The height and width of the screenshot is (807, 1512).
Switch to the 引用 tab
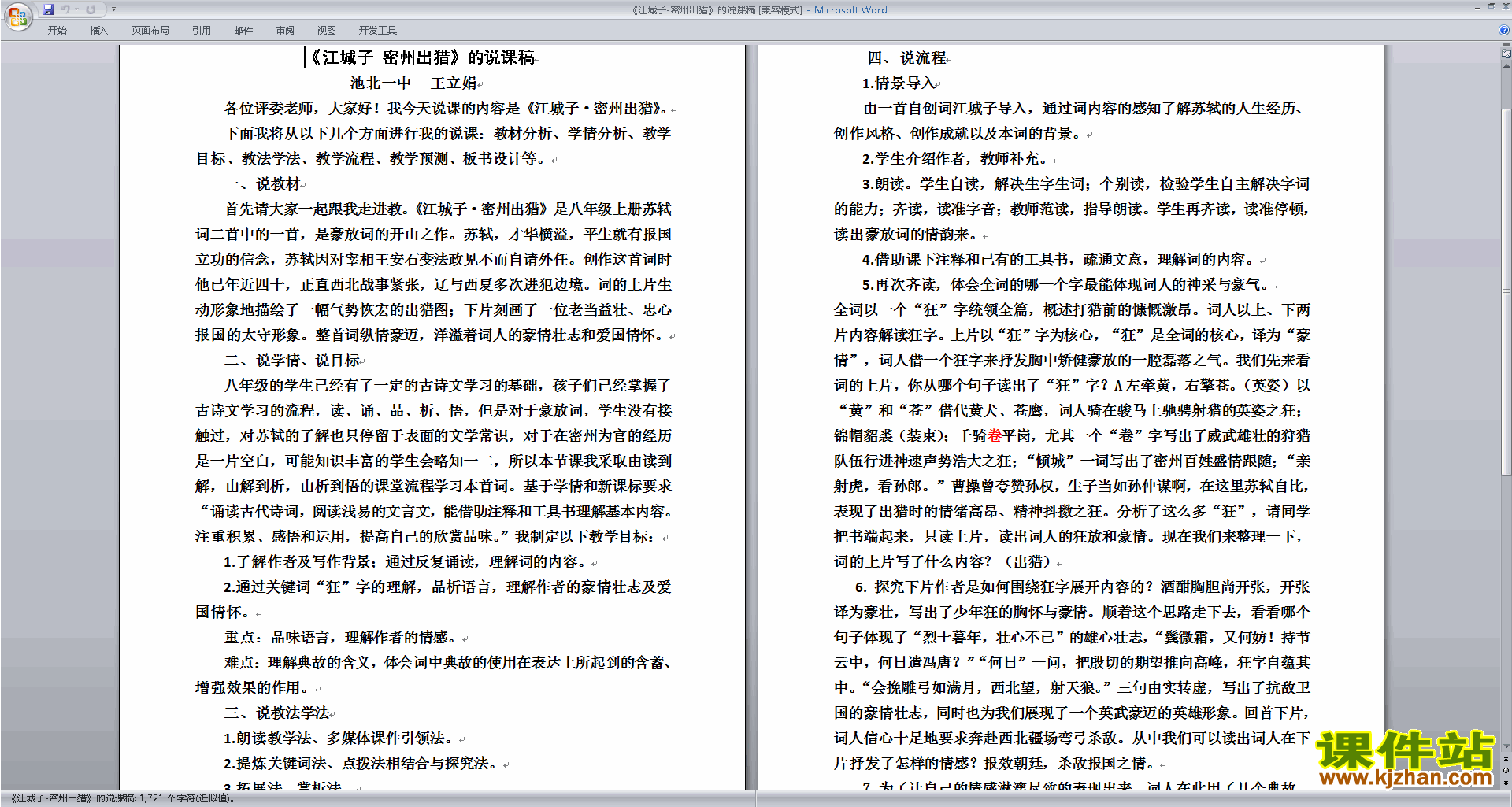pos(201,30)
